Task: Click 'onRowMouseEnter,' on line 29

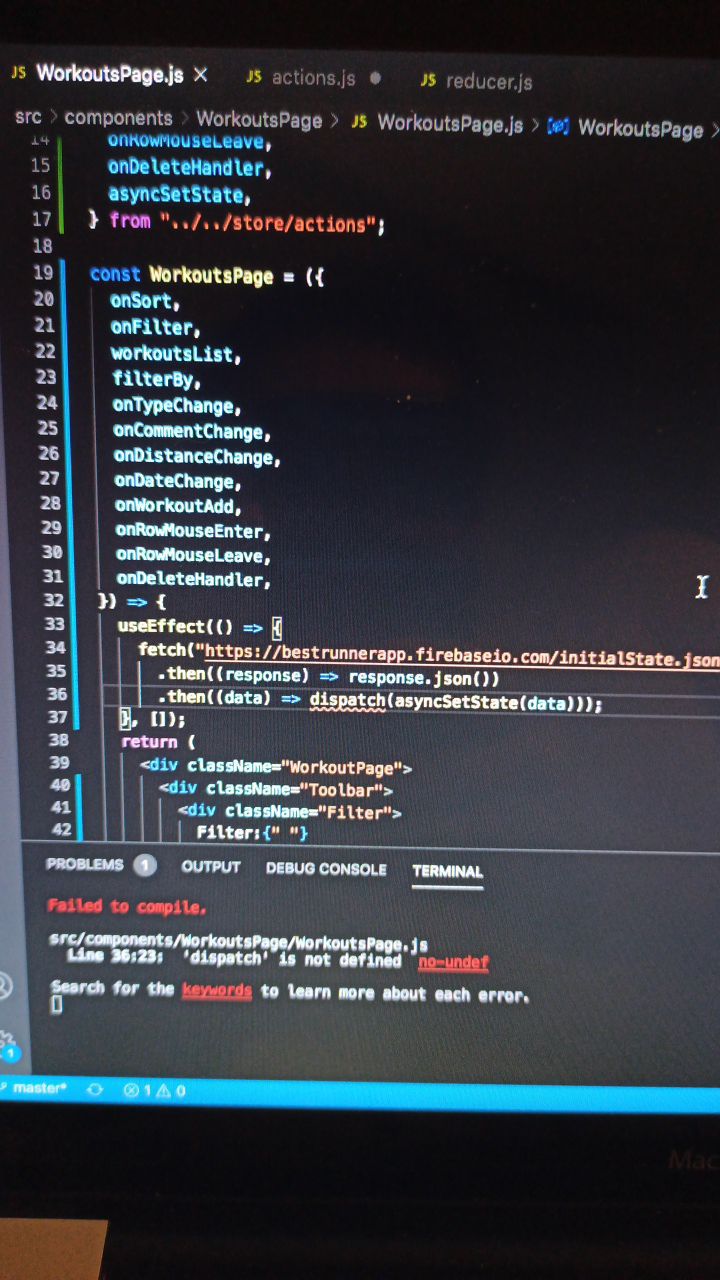Action: (194, 531)
